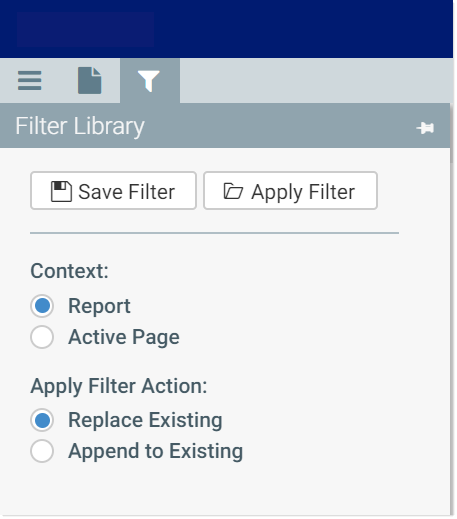Switch to the document pages icon tab
Image resolution: width=457 pixels, height=519 pixels.
[89, 80]
